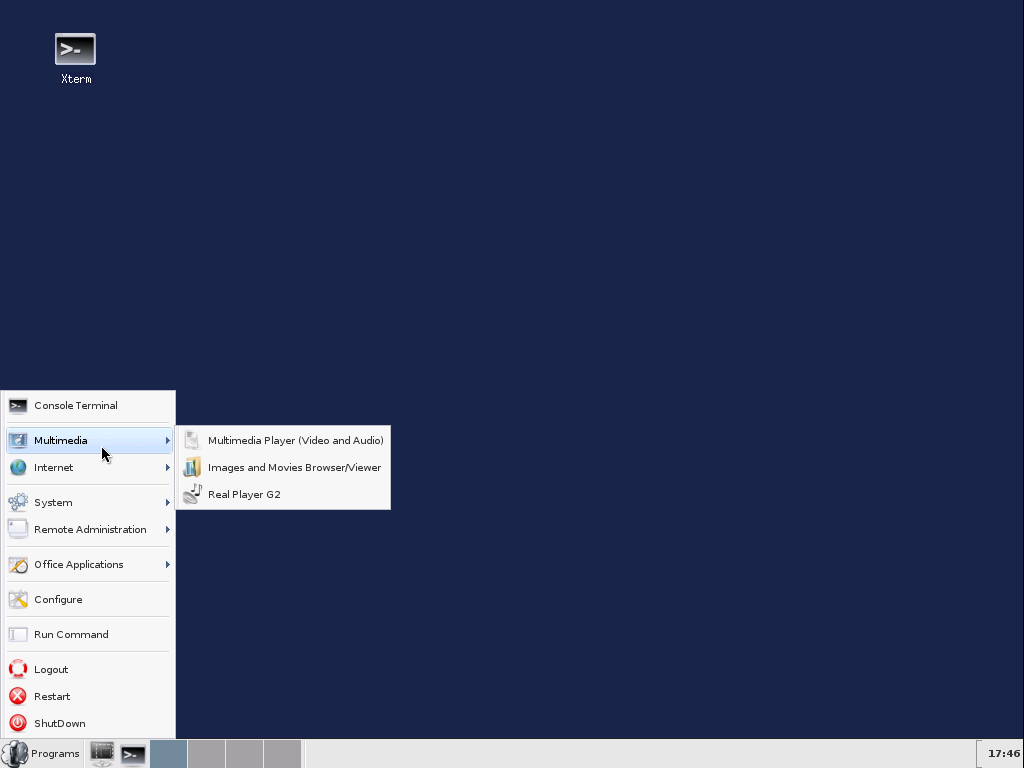Select Run Command from the menu
This screenshot has width=1024, height=768.
point(71,634)
